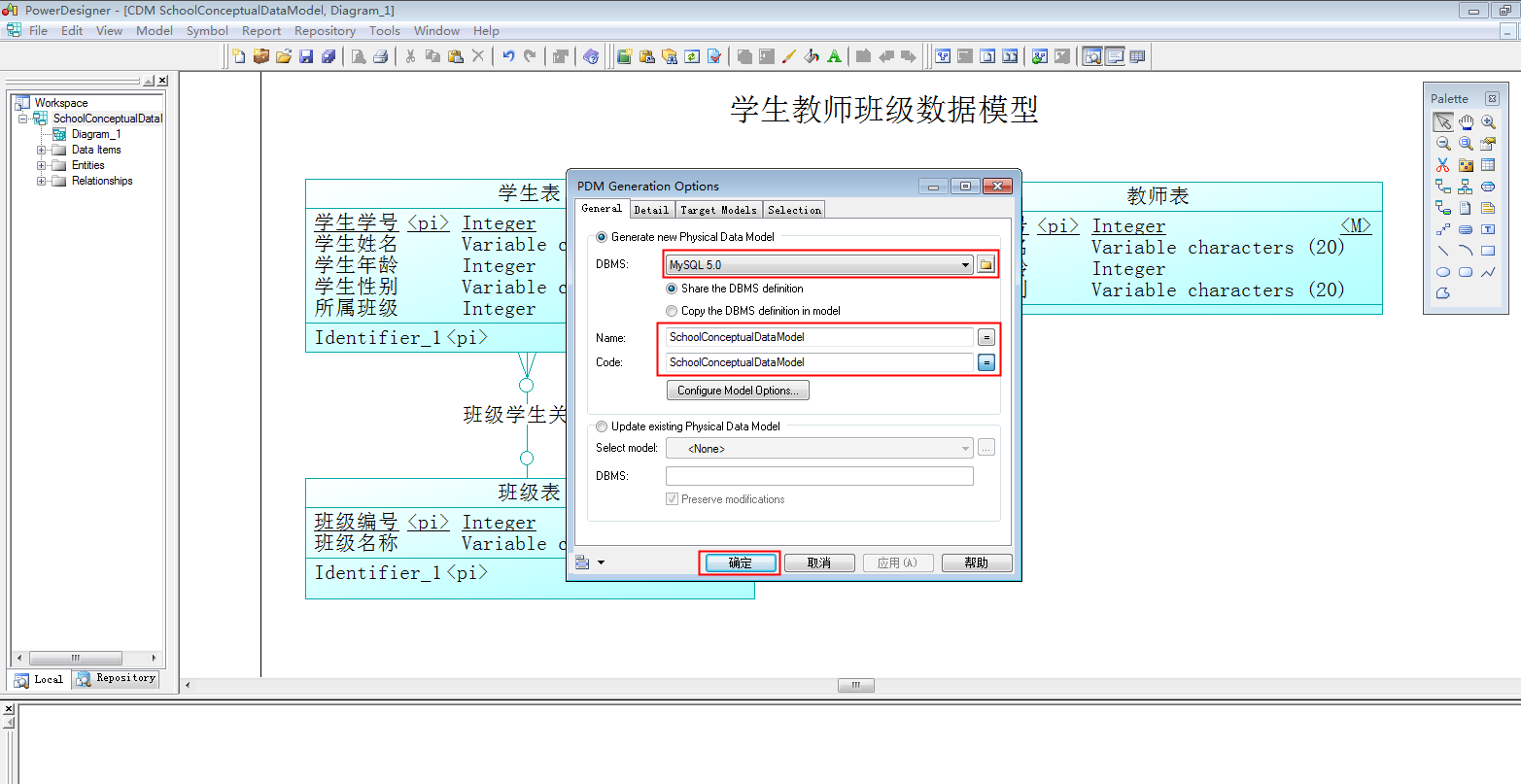Collapse the SchoolConceptualDataModel tree node

[x=23, y=119]
